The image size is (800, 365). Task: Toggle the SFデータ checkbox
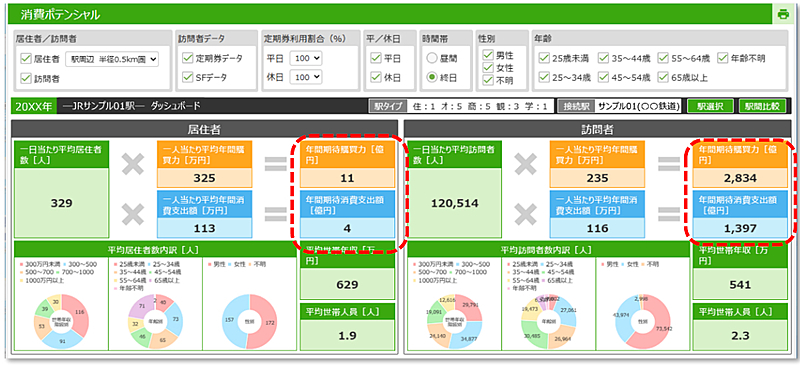[x=187, y=78]
